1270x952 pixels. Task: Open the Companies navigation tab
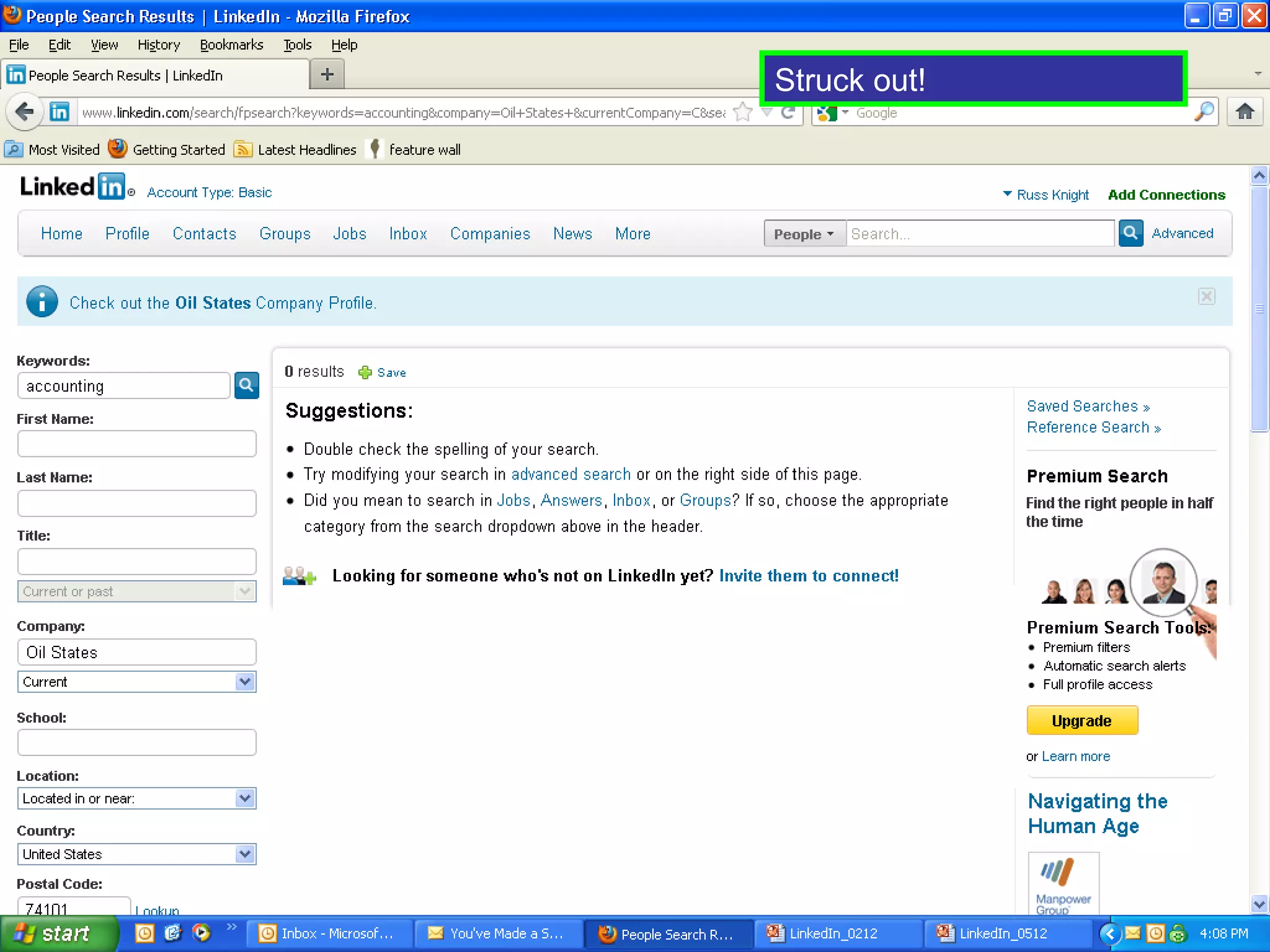click(x=490, y=234)
